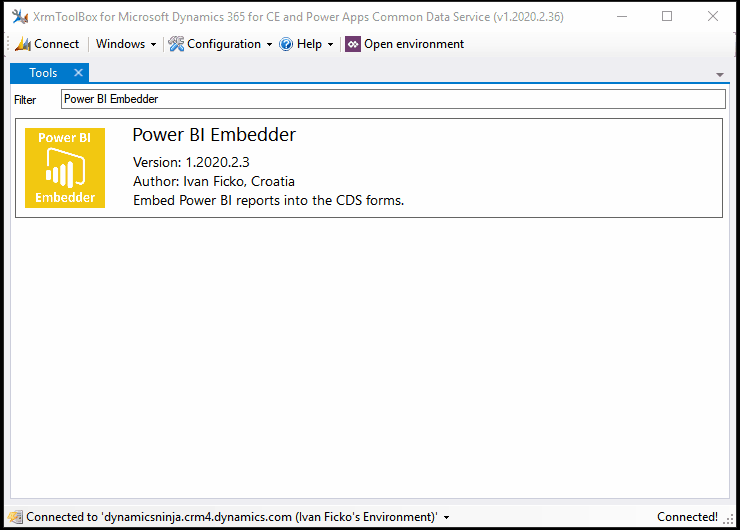Open the Configuration tools icon
Viewport: 740px width, 530px height.
coord(176,44)
